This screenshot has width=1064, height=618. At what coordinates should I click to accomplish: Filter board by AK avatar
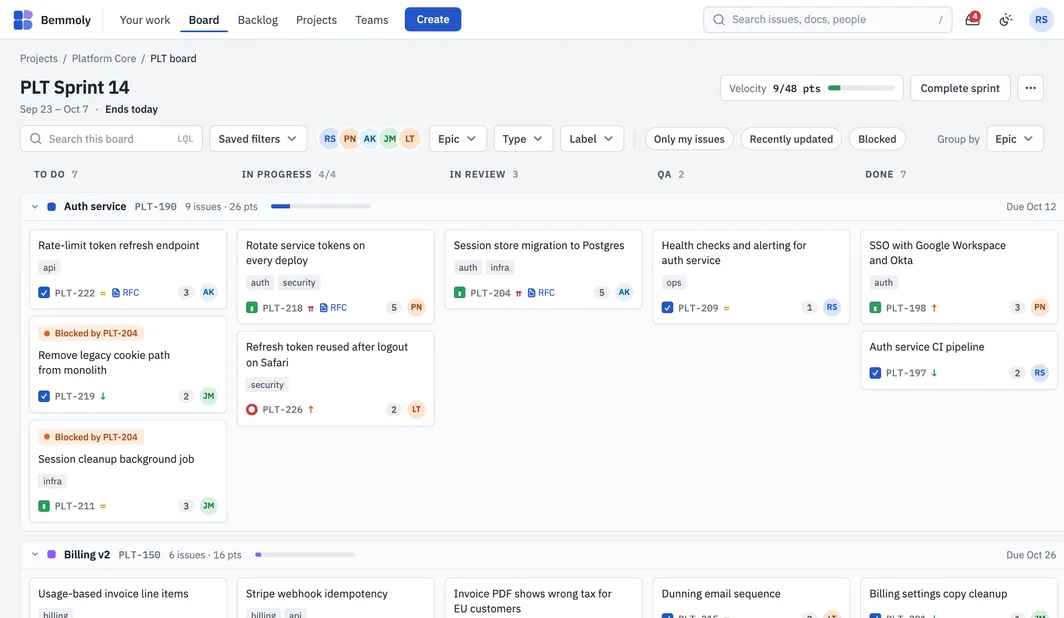pyautogui.click(x=370, y=139)
